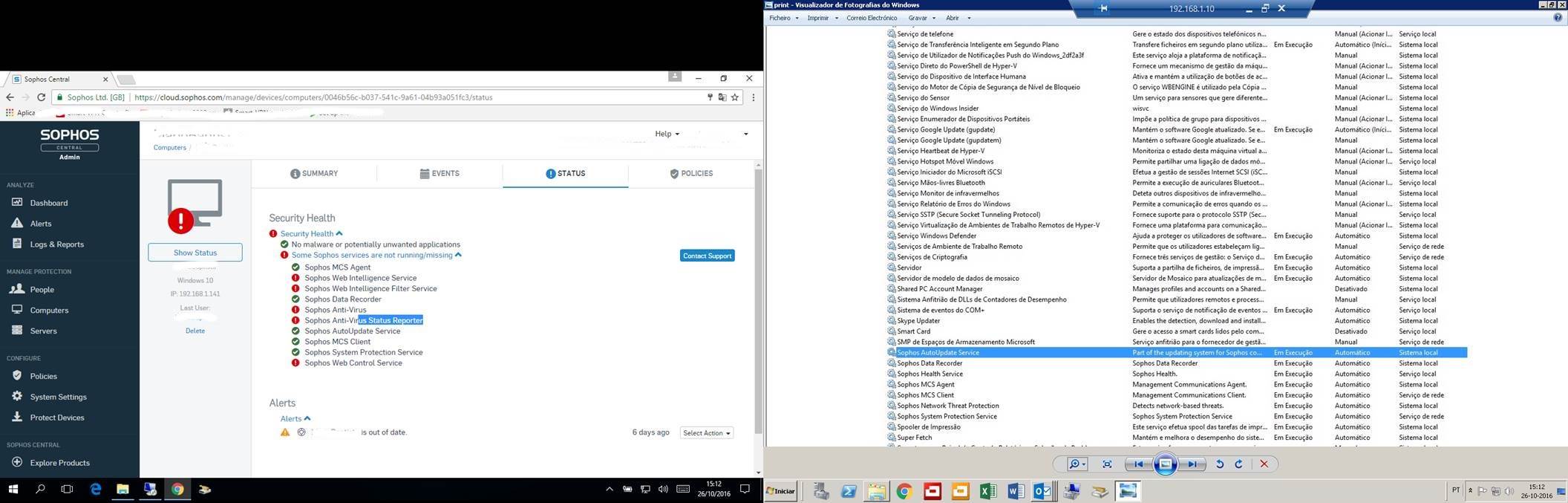Click the Sophos page's vertical scrollbar
The height and width of the screenshot is (503, 1568).
point(758,301)
